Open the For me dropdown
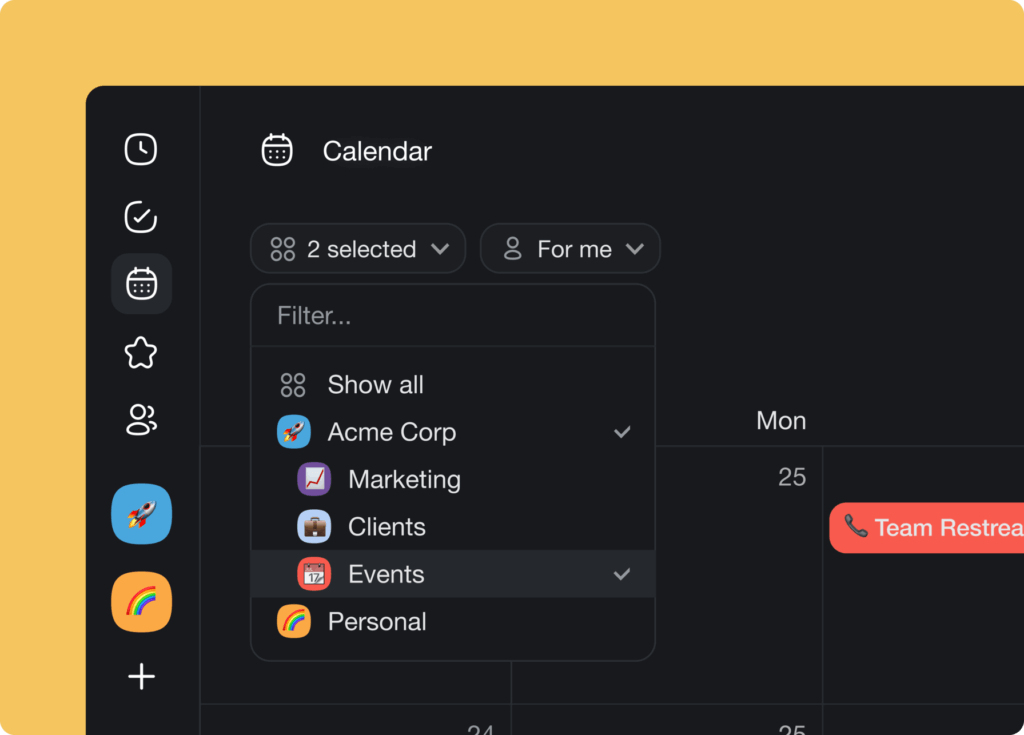1024x735 pixels. pos(569,248)
